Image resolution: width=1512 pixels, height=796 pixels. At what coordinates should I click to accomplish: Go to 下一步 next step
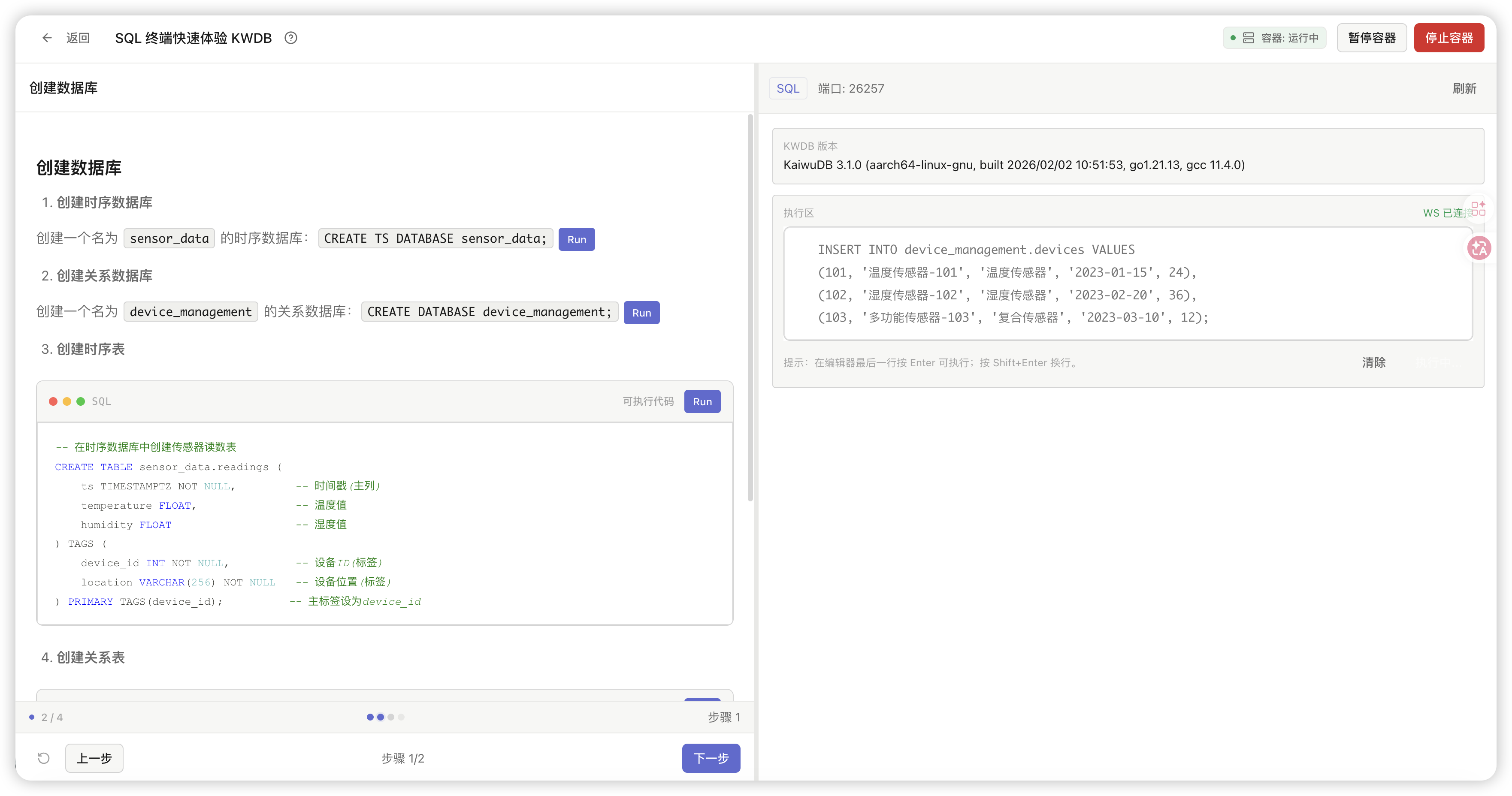pos(710,758)
